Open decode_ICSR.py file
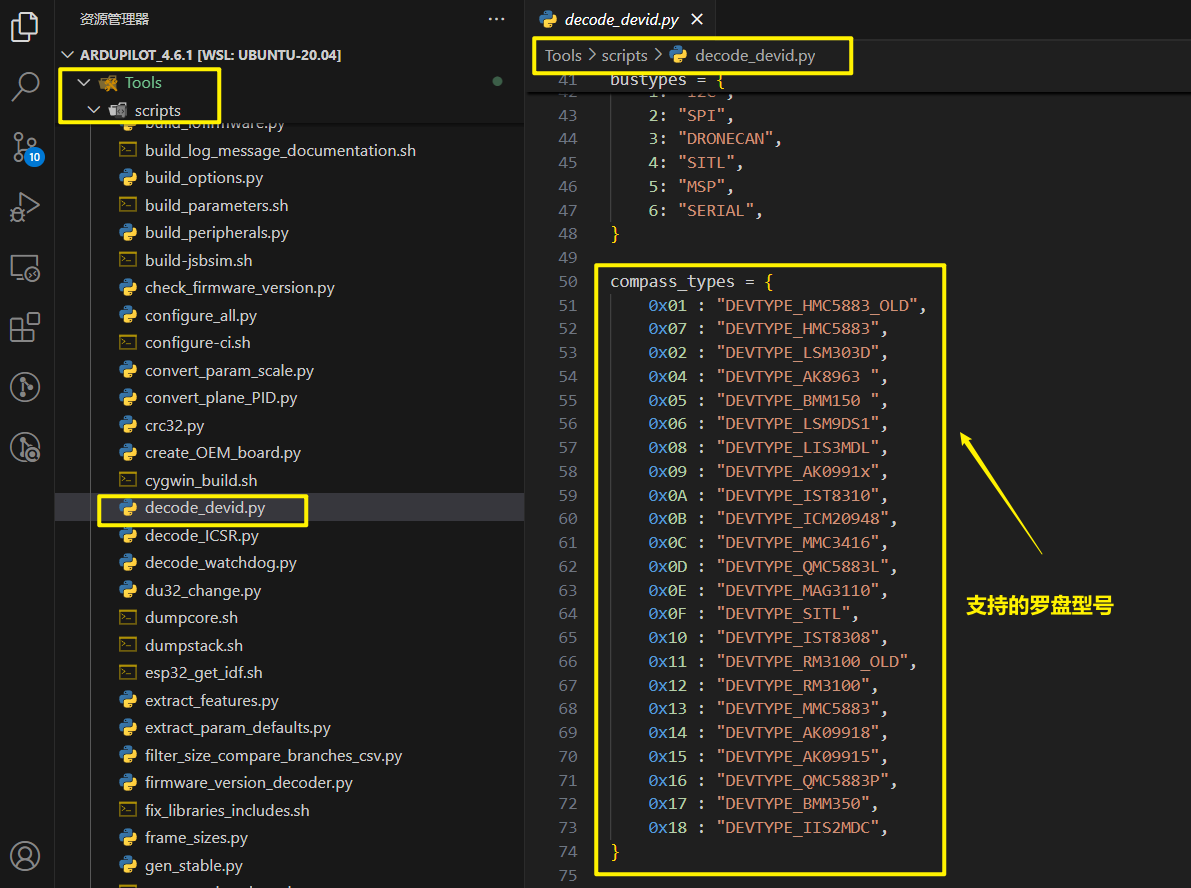 click(201, 536)
